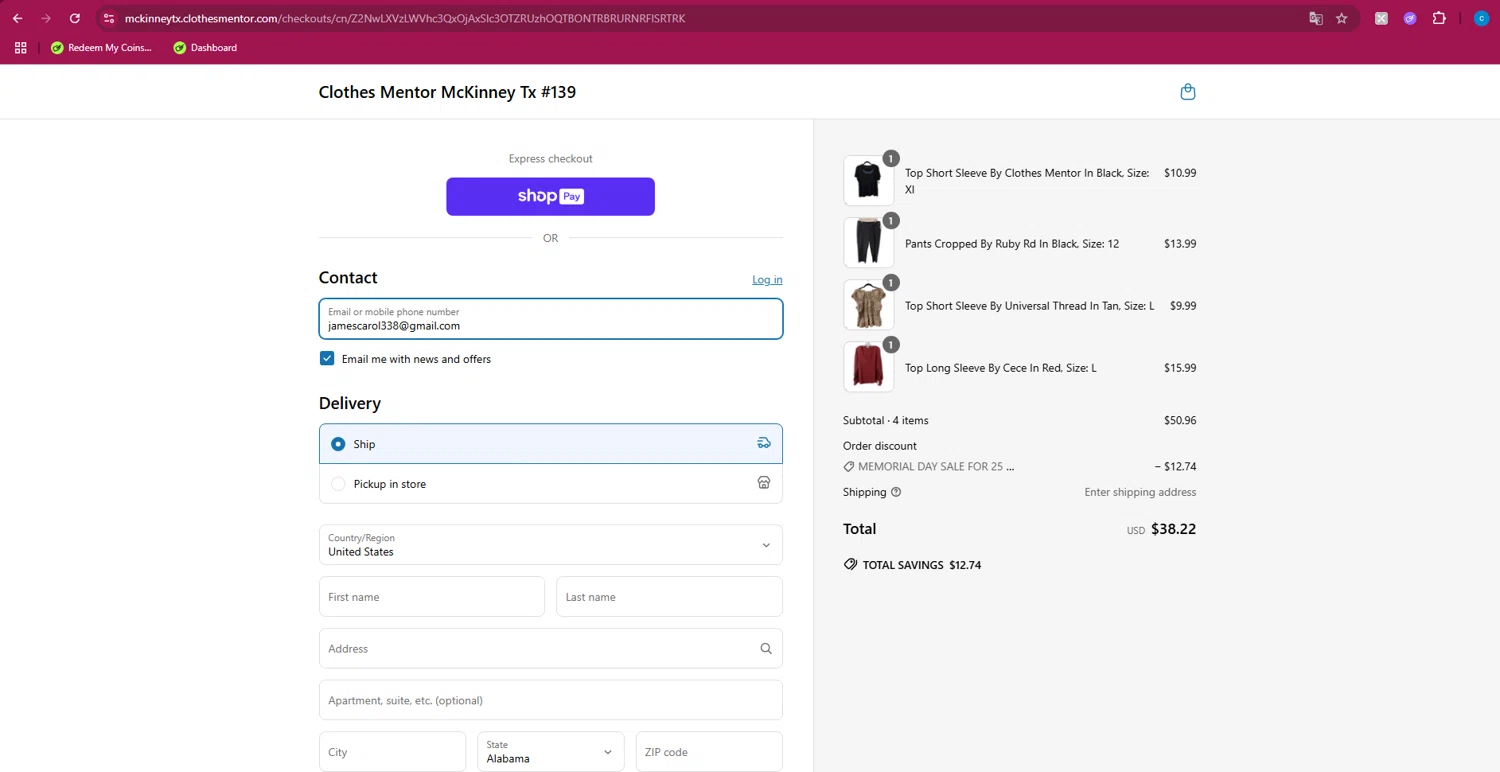The image size is (1500, 772).
Task: Bookmark this page with the star icon
Action: 1342,18
